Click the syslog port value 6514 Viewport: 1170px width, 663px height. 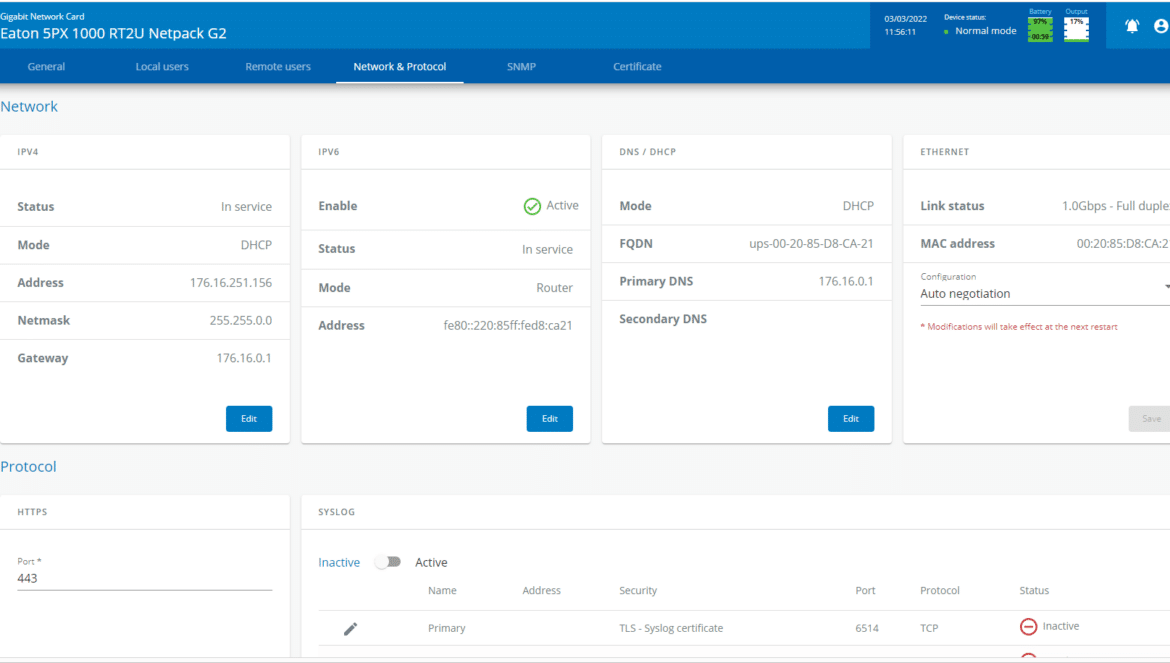tap(866, 628)
